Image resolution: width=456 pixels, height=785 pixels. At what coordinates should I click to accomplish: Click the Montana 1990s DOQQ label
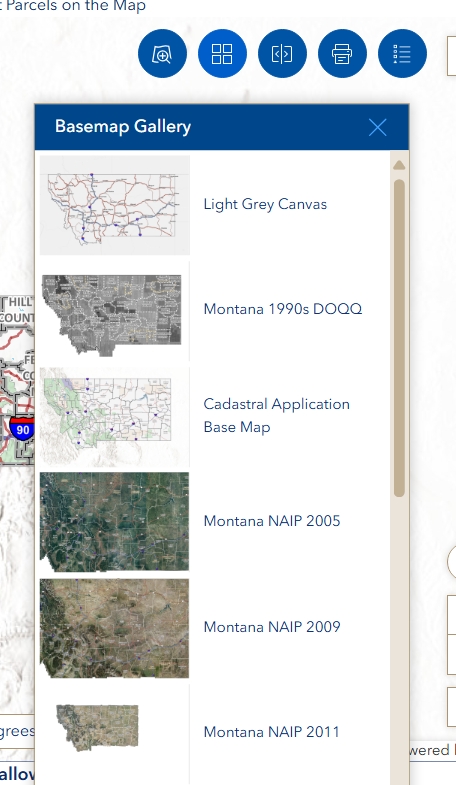click(x=283, y=309)
